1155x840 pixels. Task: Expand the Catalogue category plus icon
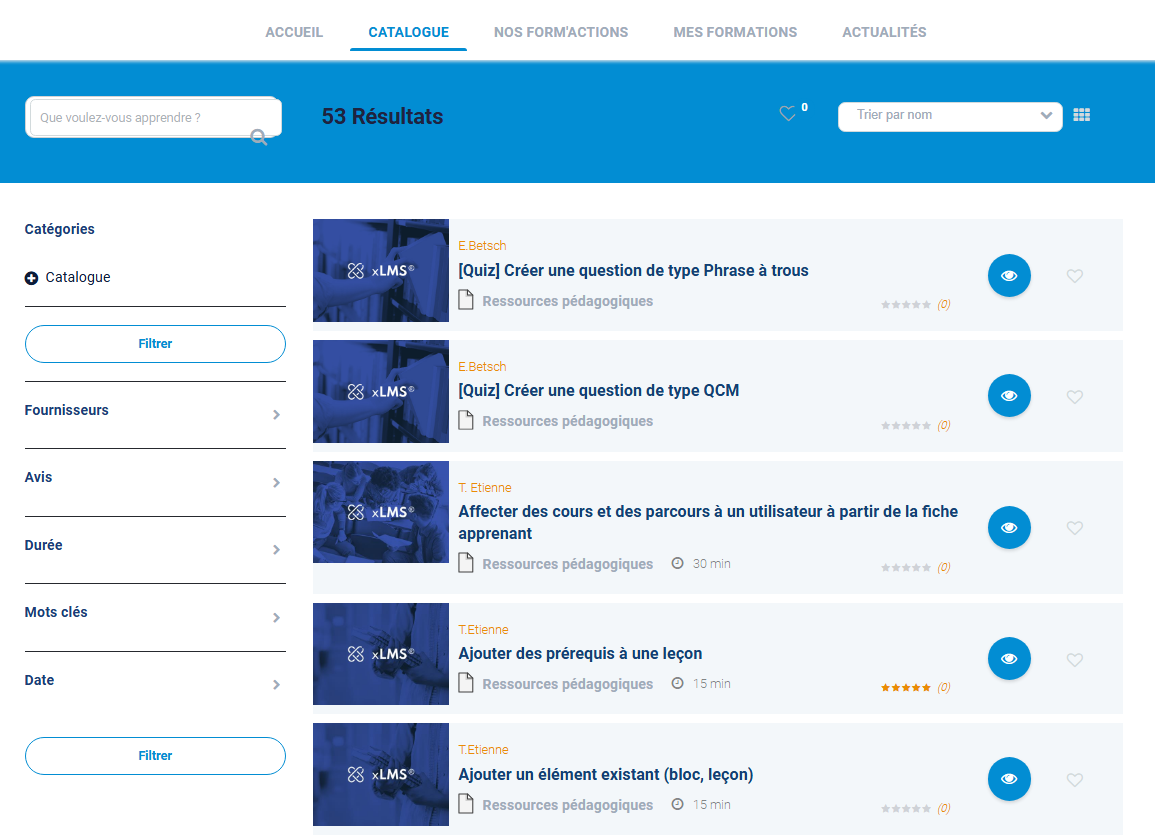tap(31, 278)
